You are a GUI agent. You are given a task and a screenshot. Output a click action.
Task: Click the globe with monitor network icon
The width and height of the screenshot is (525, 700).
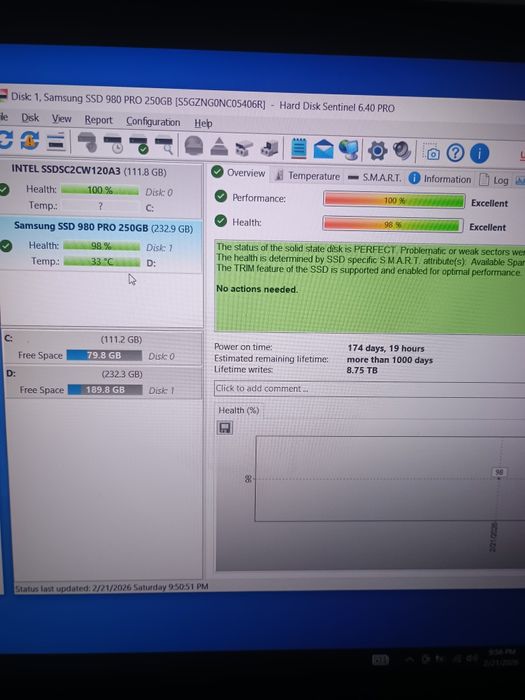(349, 150)
